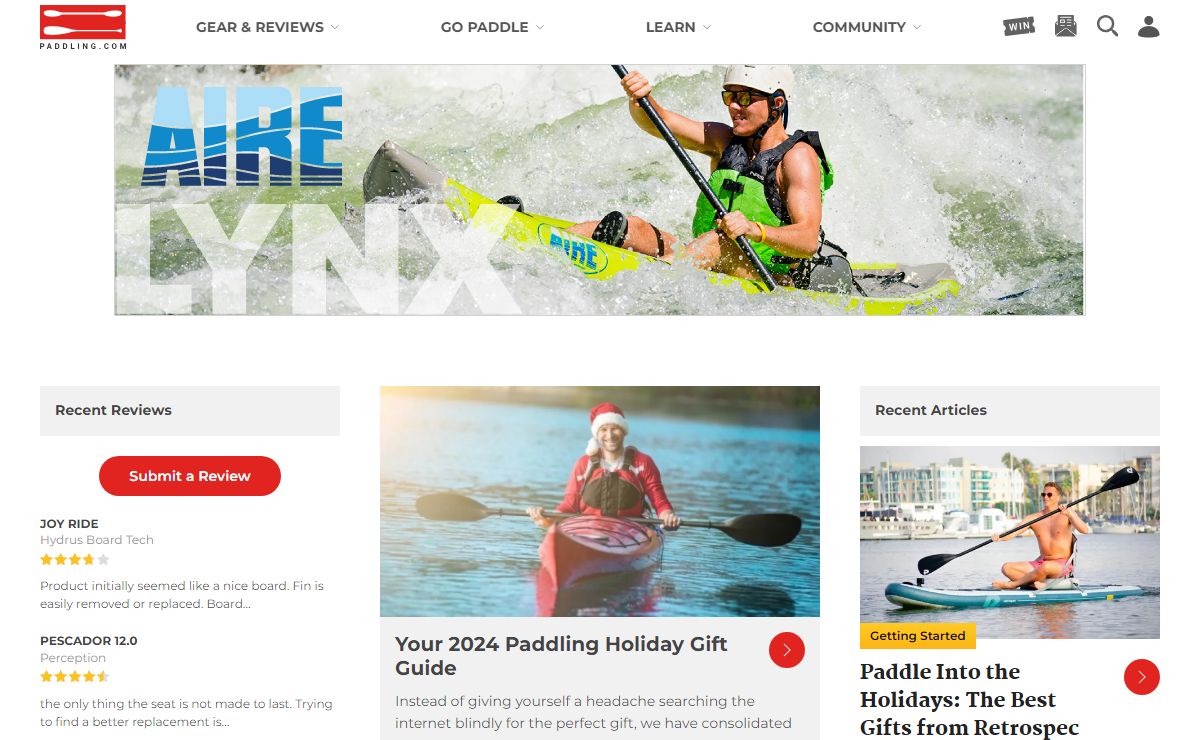This screenshot has width=1200, height=740.
Task: Expand the Go Paddle dropdown chevron
Action: [x=540, y=27]
